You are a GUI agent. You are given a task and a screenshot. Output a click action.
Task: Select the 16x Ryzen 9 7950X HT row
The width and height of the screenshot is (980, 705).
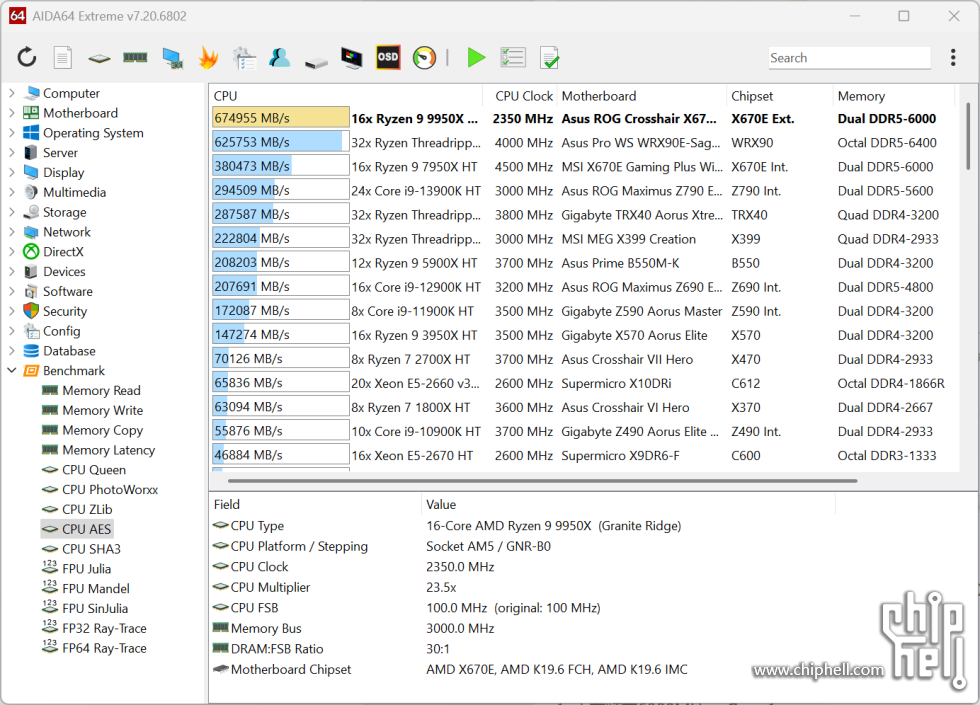click(x=584, y=167)
